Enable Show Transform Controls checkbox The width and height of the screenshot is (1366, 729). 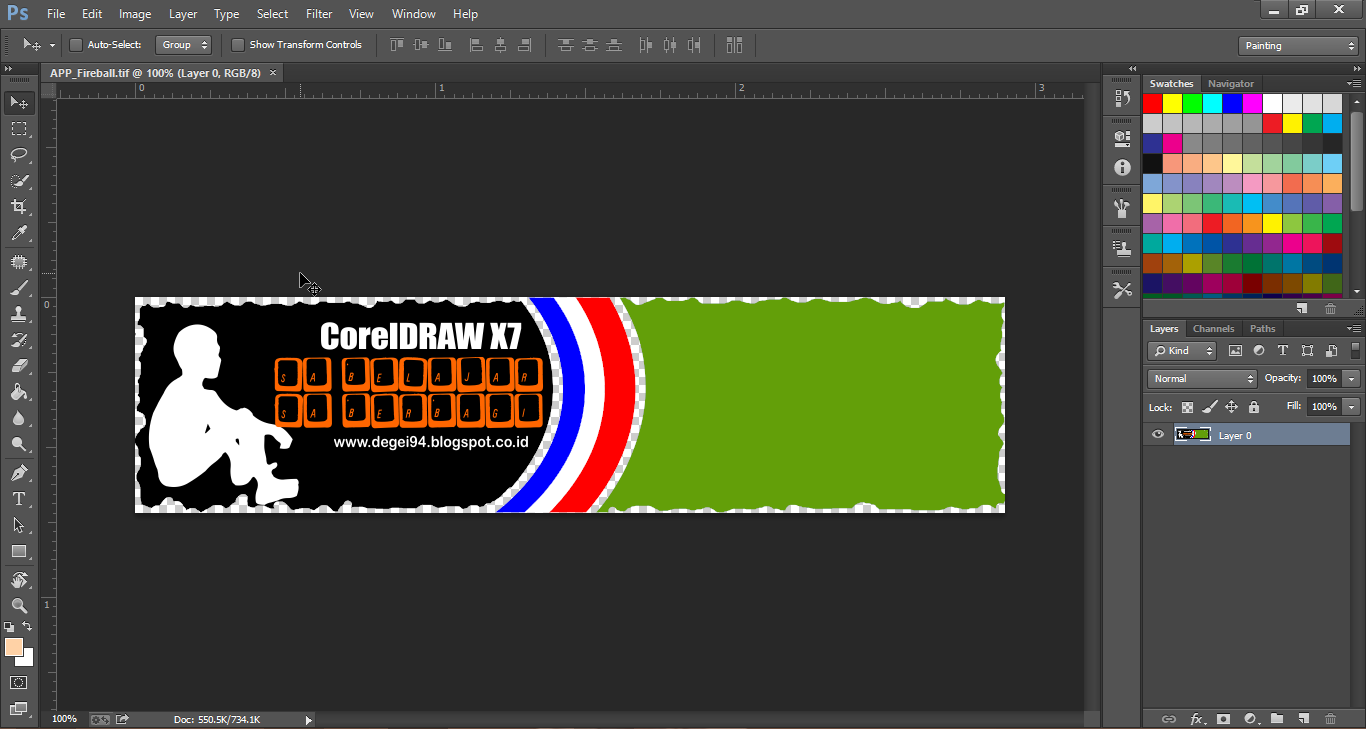click(238, 45)
